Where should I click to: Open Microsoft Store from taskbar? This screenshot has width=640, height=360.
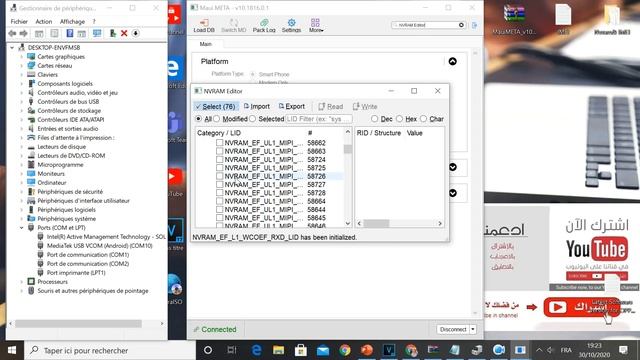tap(301, 350)
